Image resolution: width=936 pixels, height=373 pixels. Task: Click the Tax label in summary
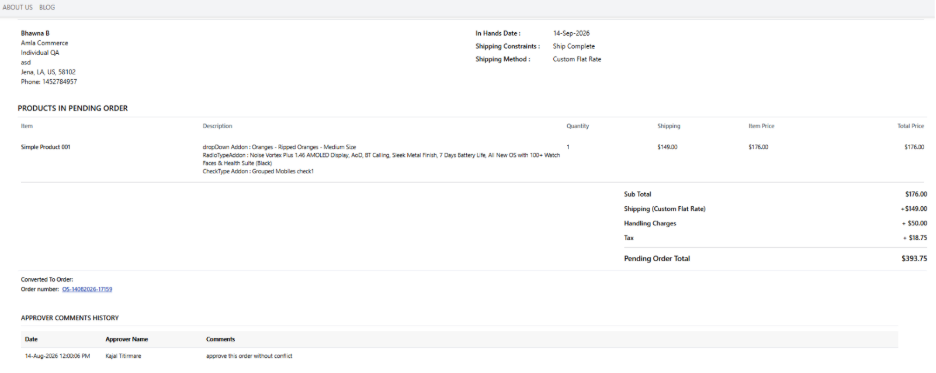point(629,238)
